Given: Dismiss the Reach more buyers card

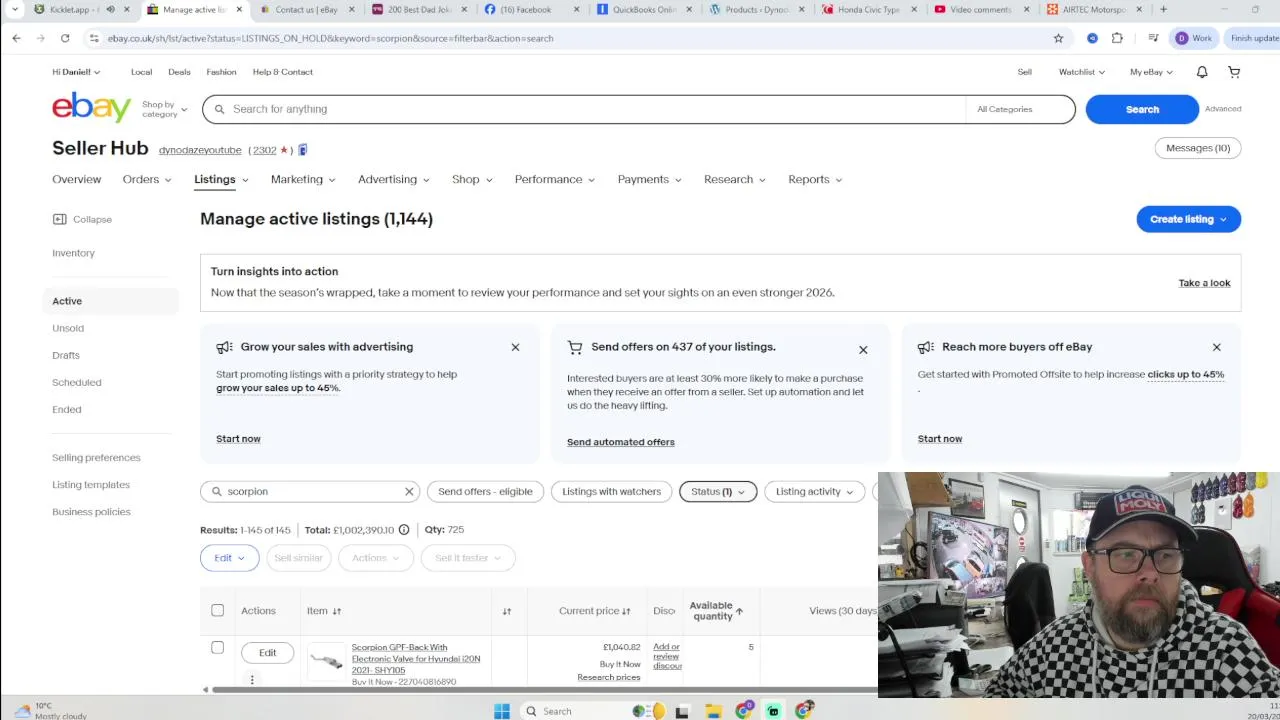Looking at the screenshot, I should tap(1216, 347).
